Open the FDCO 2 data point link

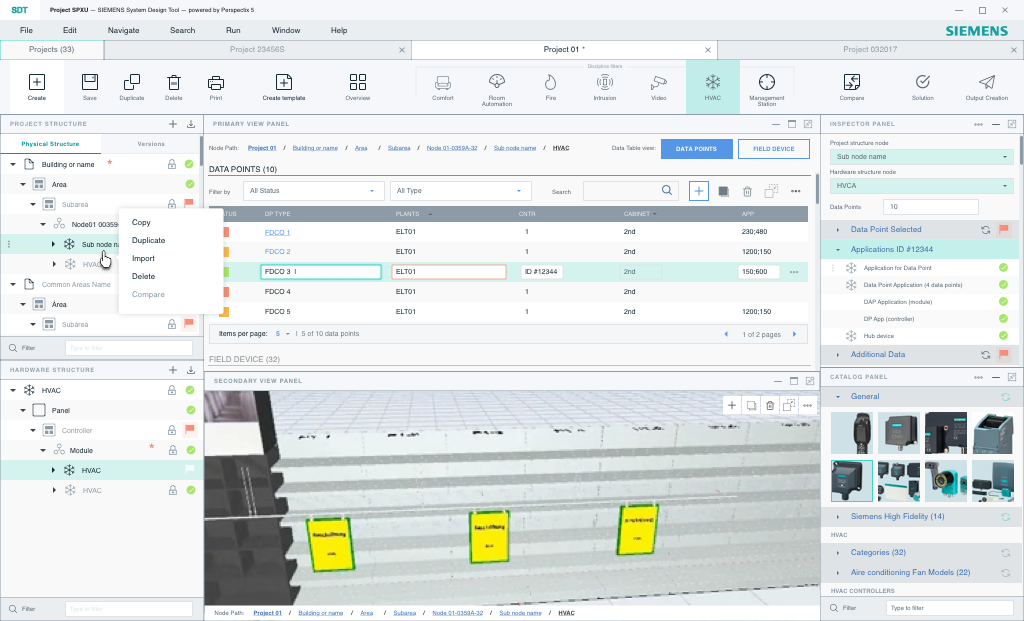(277, 251)
